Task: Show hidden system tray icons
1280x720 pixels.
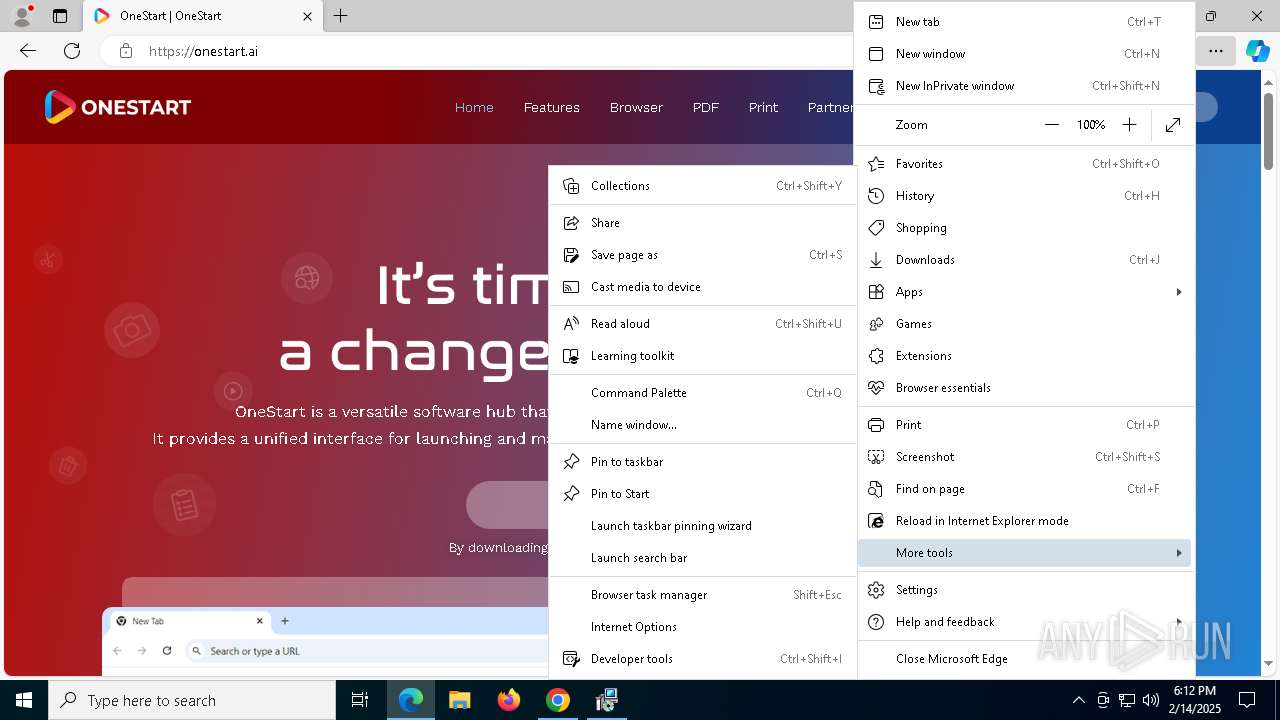Action: pos(1078,700)
